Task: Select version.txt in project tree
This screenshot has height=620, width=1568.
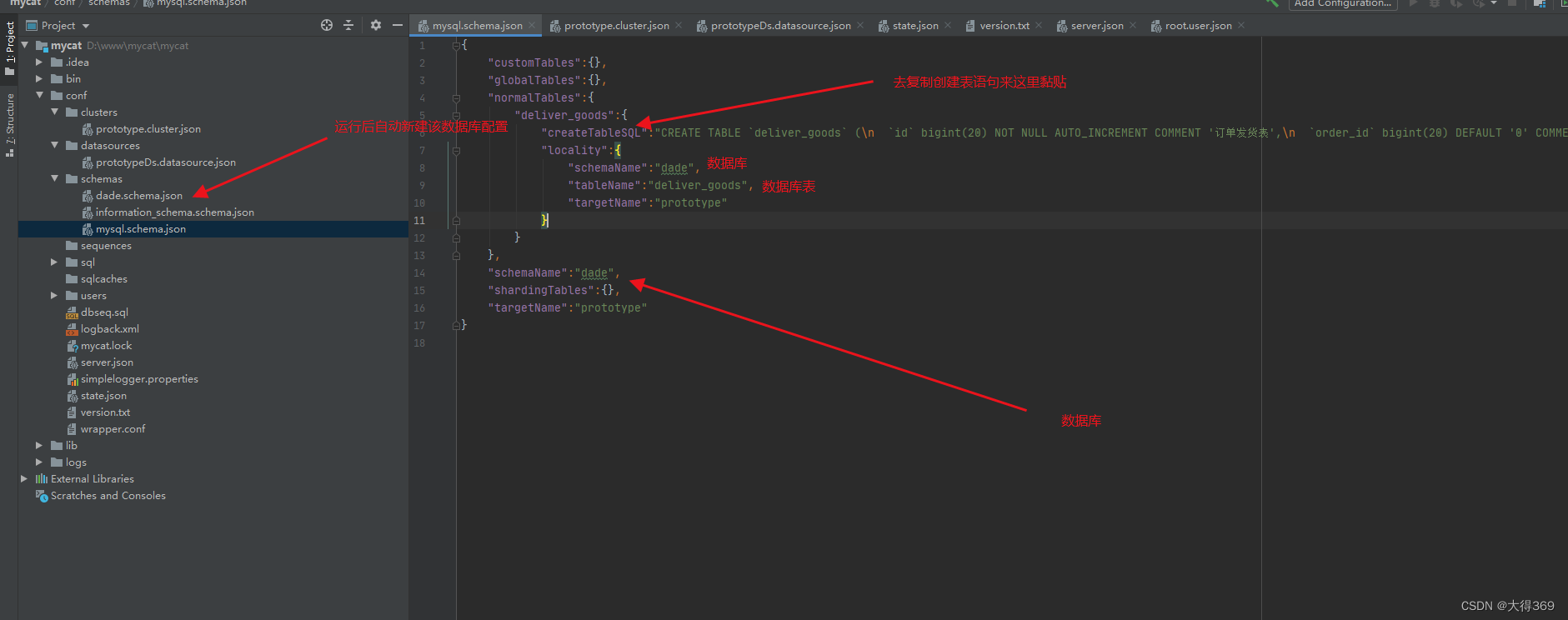Action: click(105, 412)
